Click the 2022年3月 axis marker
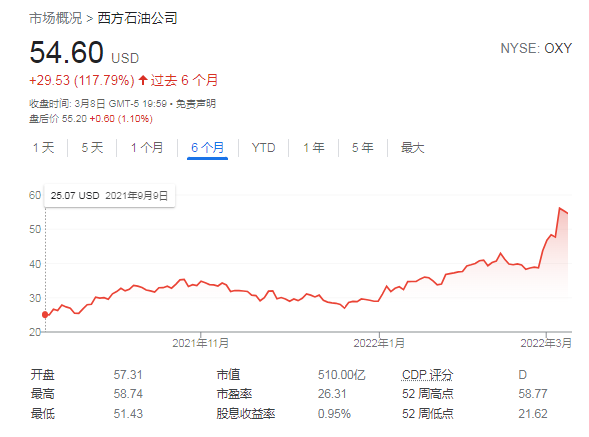Image resolution: width=589 pixels, height=437 pixels. pyautogui.click(x=546, y=343)
